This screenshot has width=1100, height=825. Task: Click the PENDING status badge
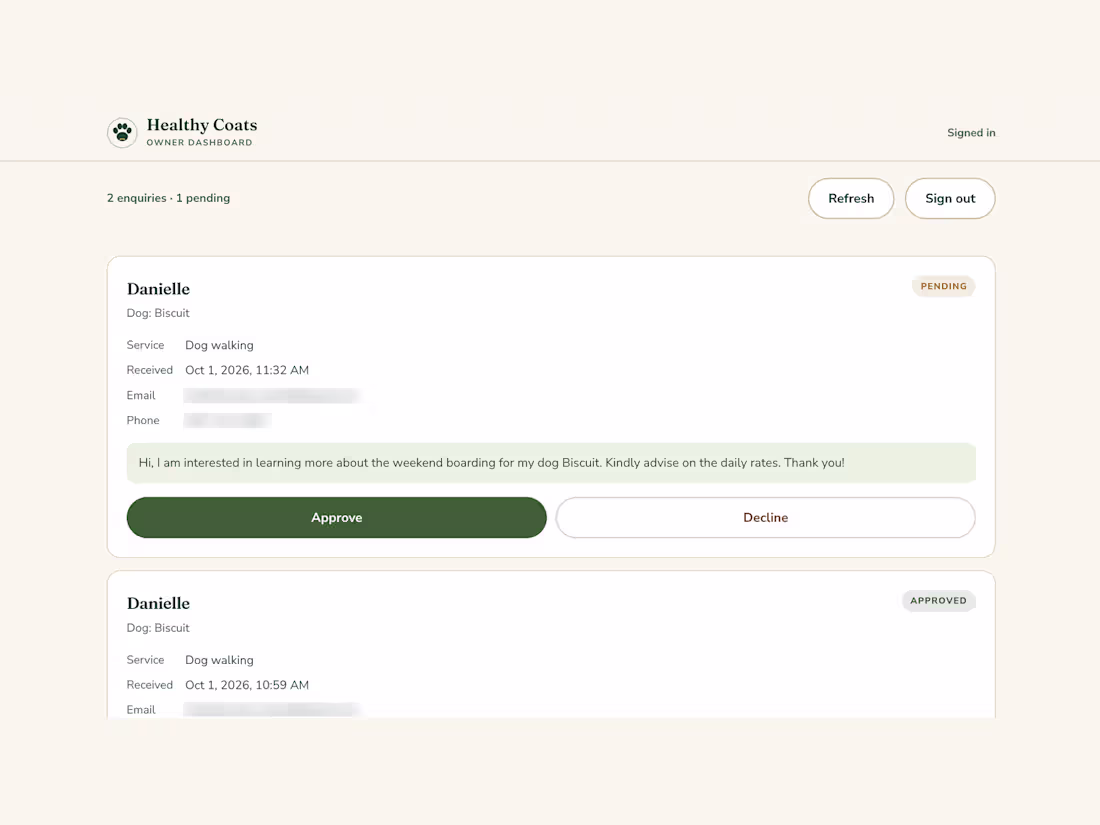(944, 286)
